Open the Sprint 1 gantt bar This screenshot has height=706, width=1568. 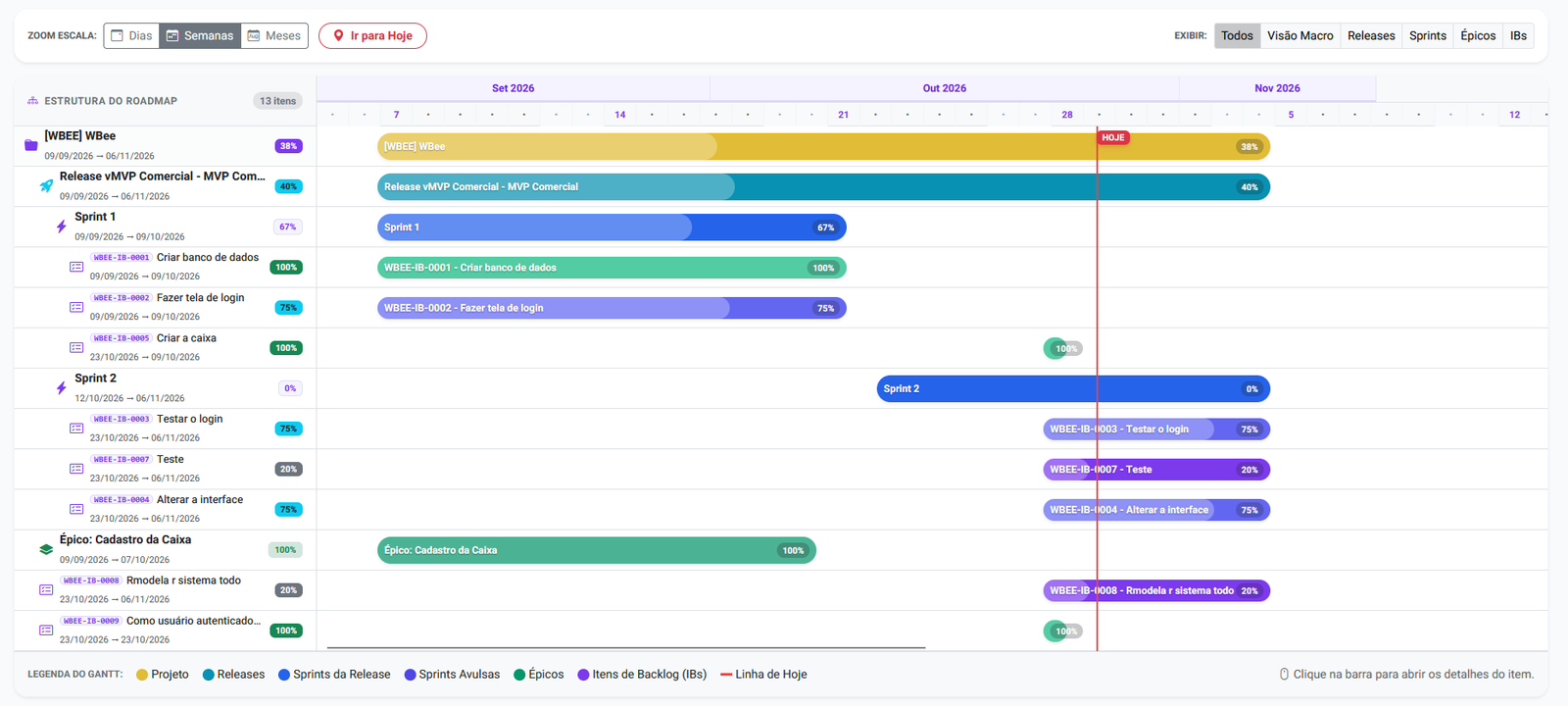click(612, 227)
